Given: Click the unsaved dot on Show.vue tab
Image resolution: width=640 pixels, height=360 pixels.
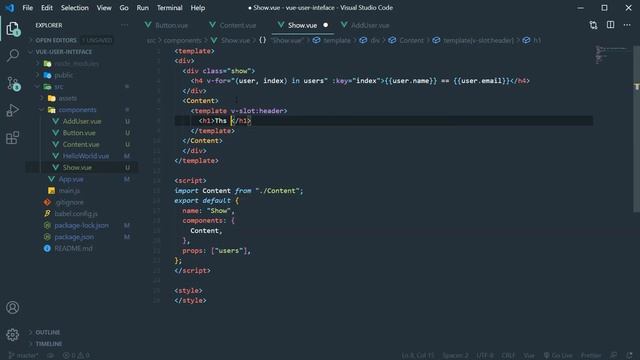Looking at the screenshot, I should point(326,25).
